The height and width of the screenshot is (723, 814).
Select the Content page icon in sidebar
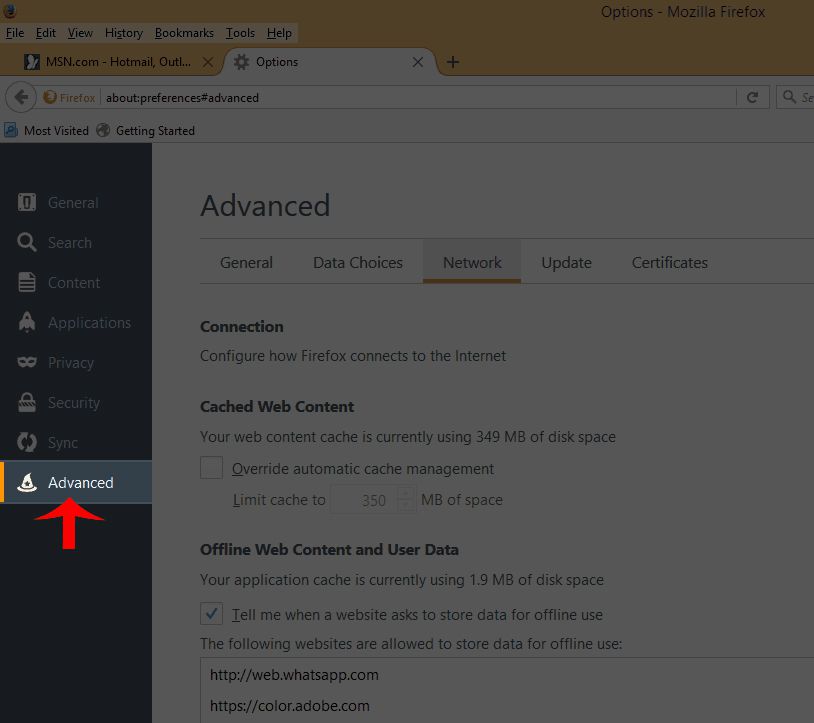(x=28, y=283)
